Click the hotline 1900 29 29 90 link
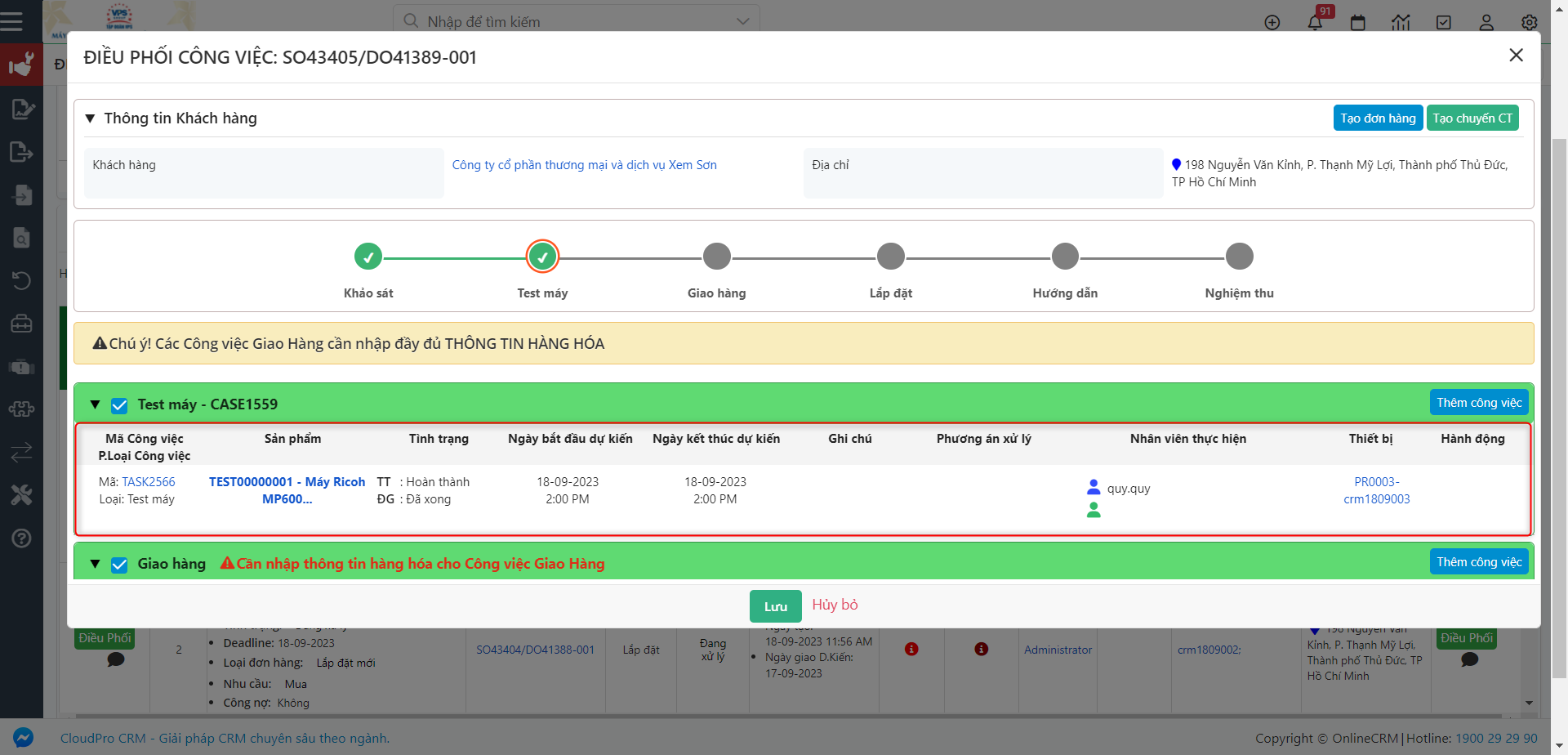 pos(1496,738)
